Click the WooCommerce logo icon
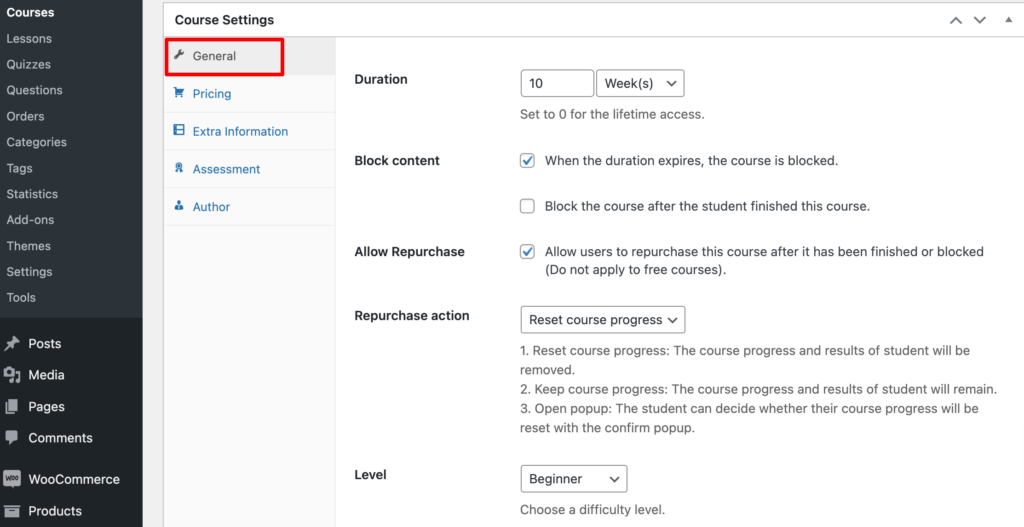 [12, 479]
